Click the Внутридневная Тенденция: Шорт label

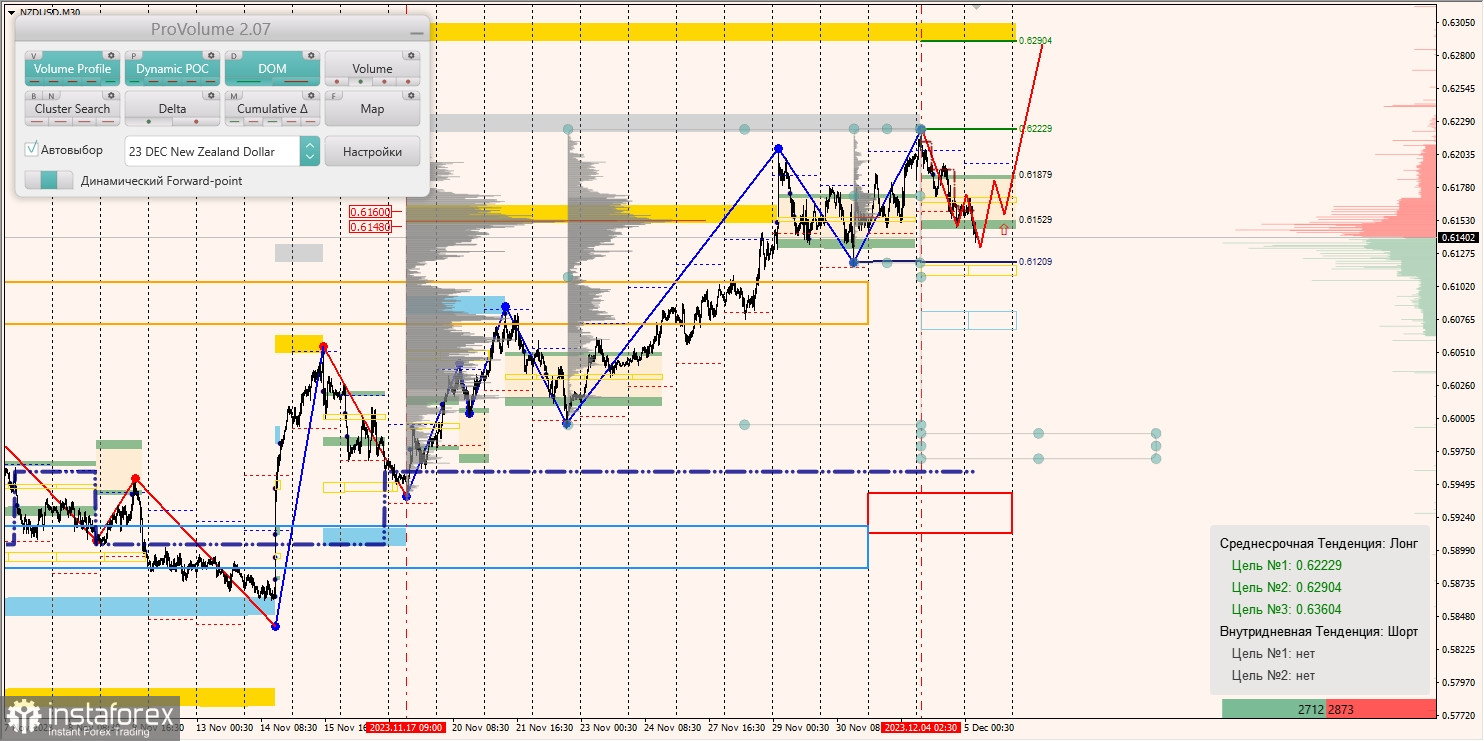(x=1319, y=631)
